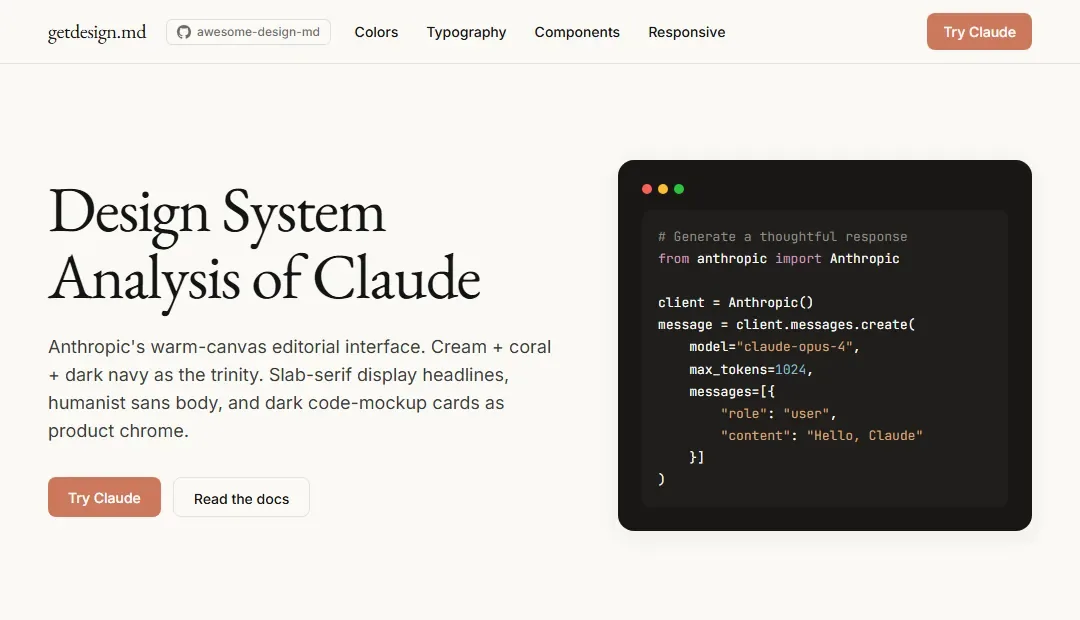Click the green dot in the code window
1080x620 pixels.
(679, 189)
